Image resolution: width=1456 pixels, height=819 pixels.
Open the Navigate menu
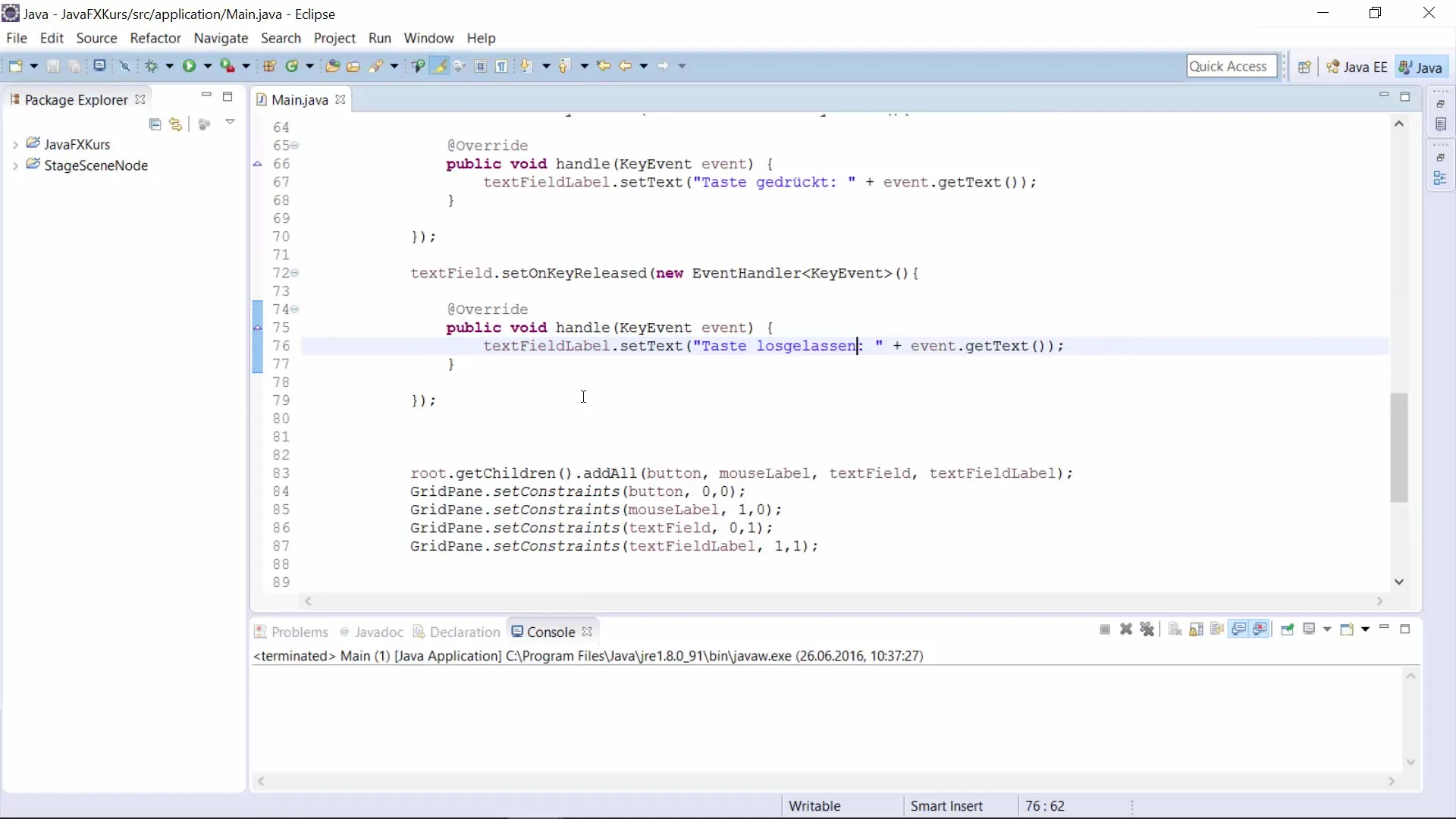[221, 38]
